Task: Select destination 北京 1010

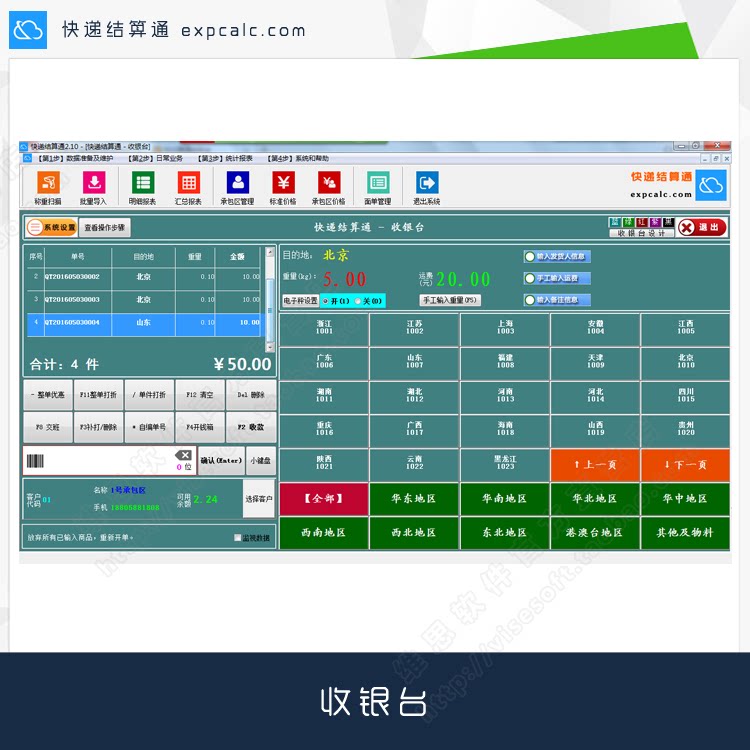Action: [685, 362]
